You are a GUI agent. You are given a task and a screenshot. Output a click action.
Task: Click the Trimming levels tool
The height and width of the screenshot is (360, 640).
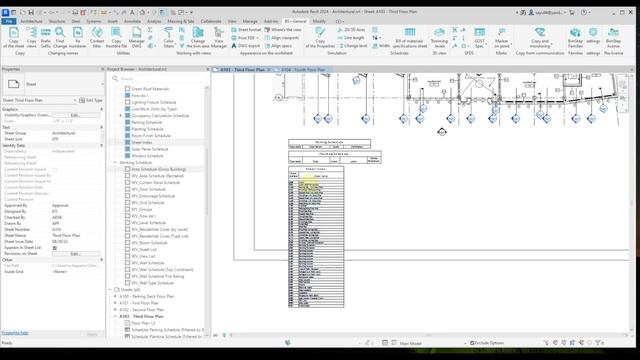[x=439, y=38]
